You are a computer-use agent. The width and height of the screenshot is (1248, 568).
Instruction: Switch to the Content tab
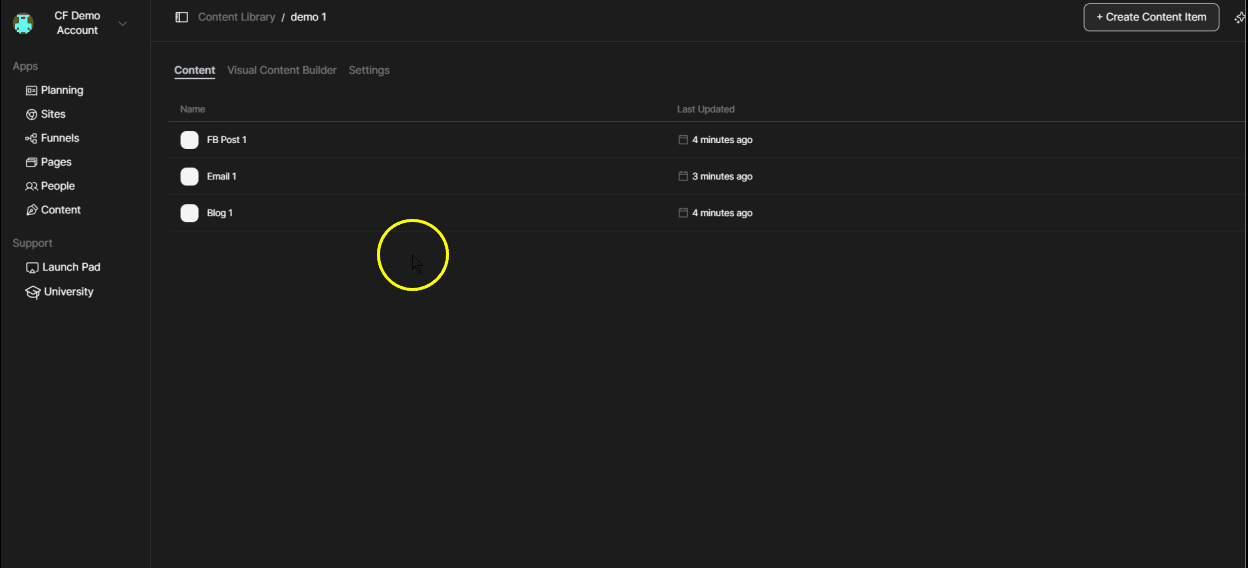click(x=195, y=70)
